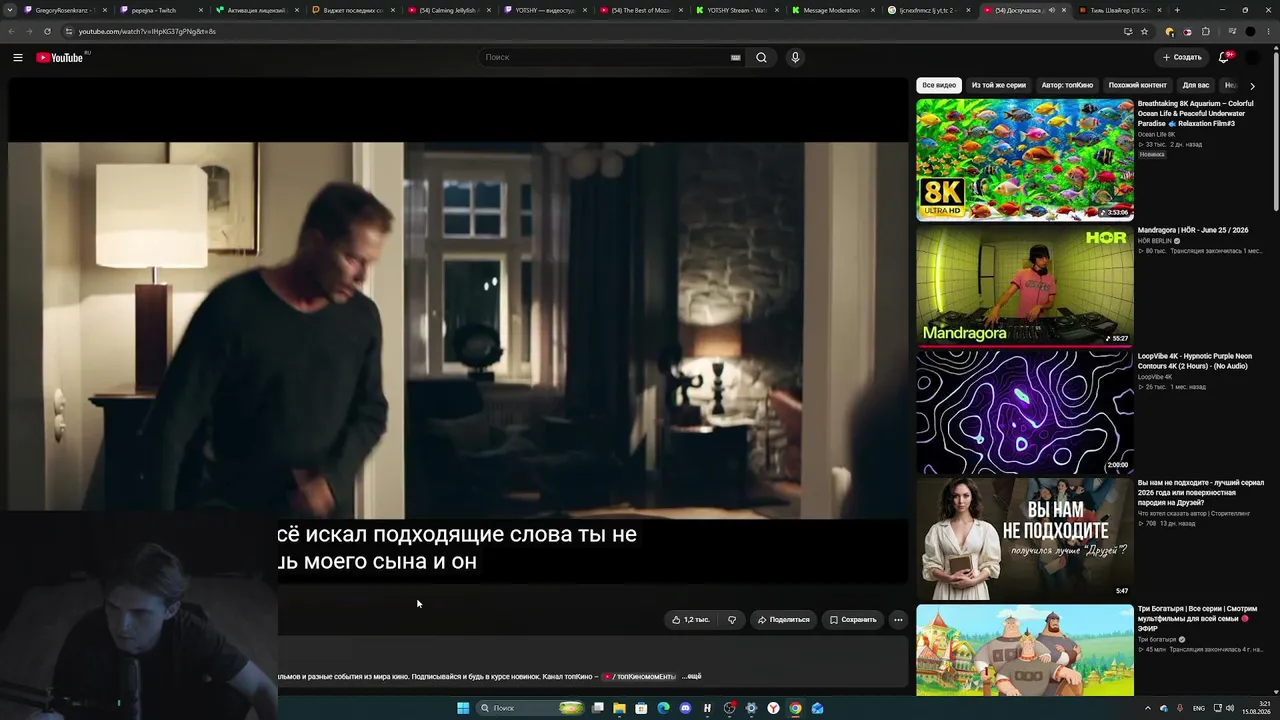Select the 'Похожий контент' chip
The image size is (1280, 720).
click(1138, 86)
